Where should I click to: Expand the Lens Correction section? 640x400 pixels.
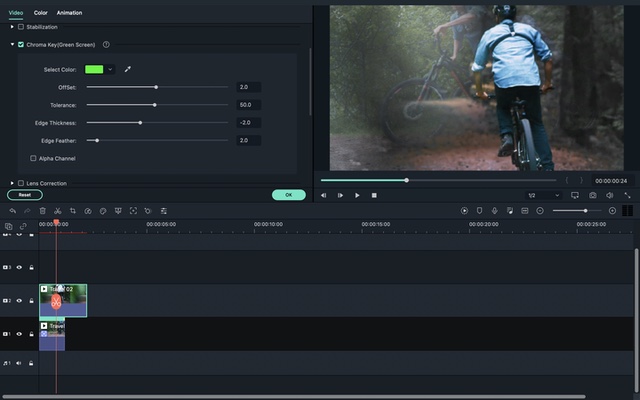(12, 183)
